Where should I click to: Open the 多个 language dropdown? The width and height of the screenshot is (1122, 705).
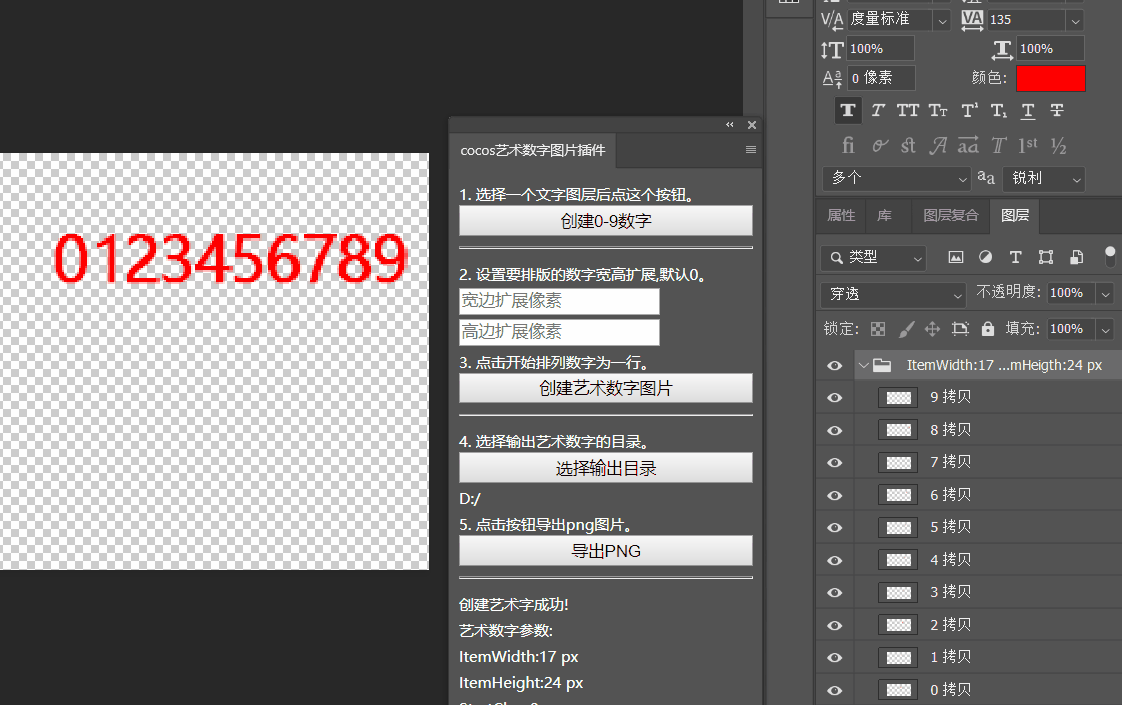click(897, 178)
